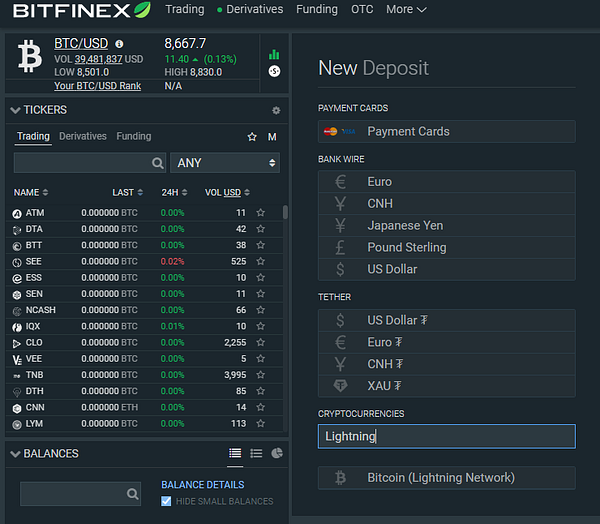Open the ANY currency dropdown
600x524 pixels.
point(225,163)
